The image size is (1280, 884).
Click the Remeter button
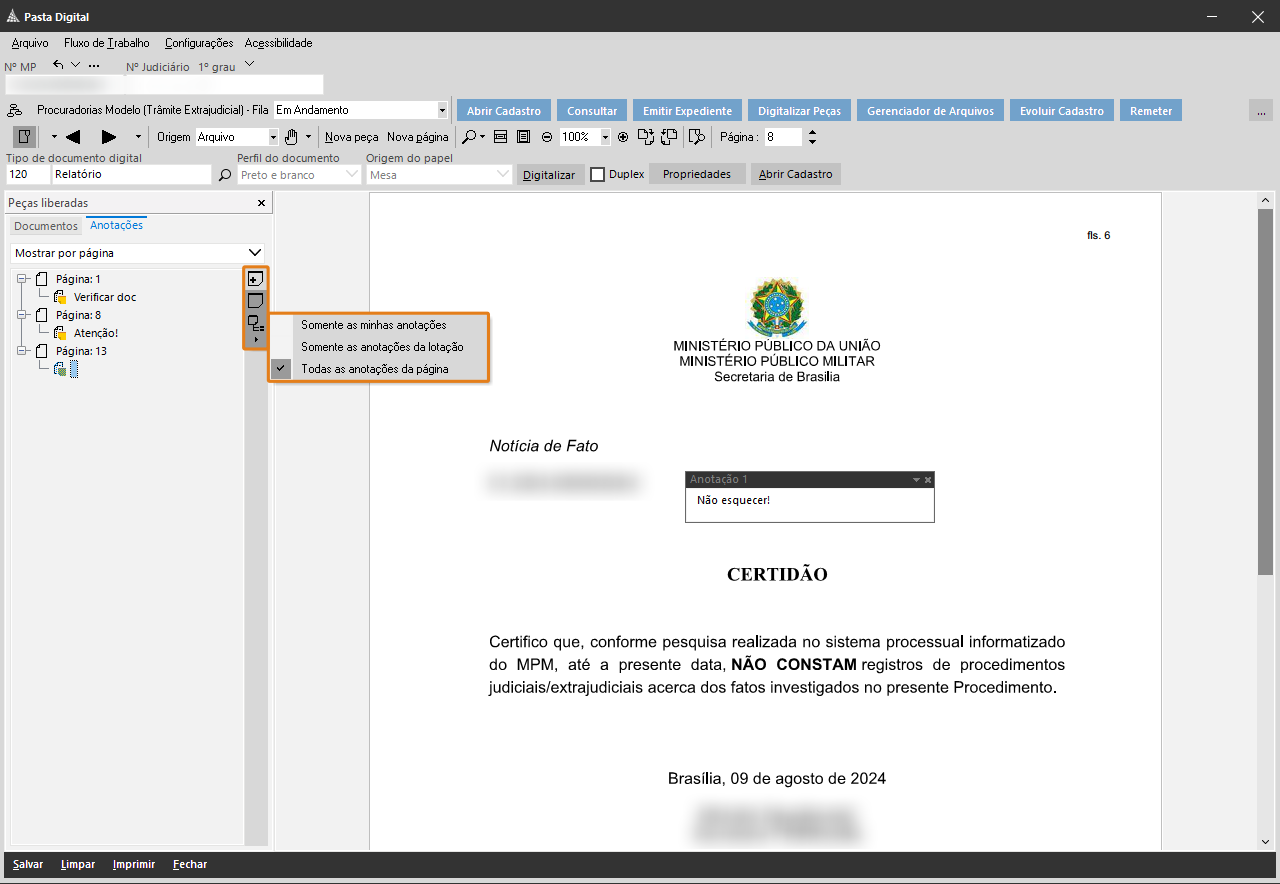click(x=1151, y=110)
